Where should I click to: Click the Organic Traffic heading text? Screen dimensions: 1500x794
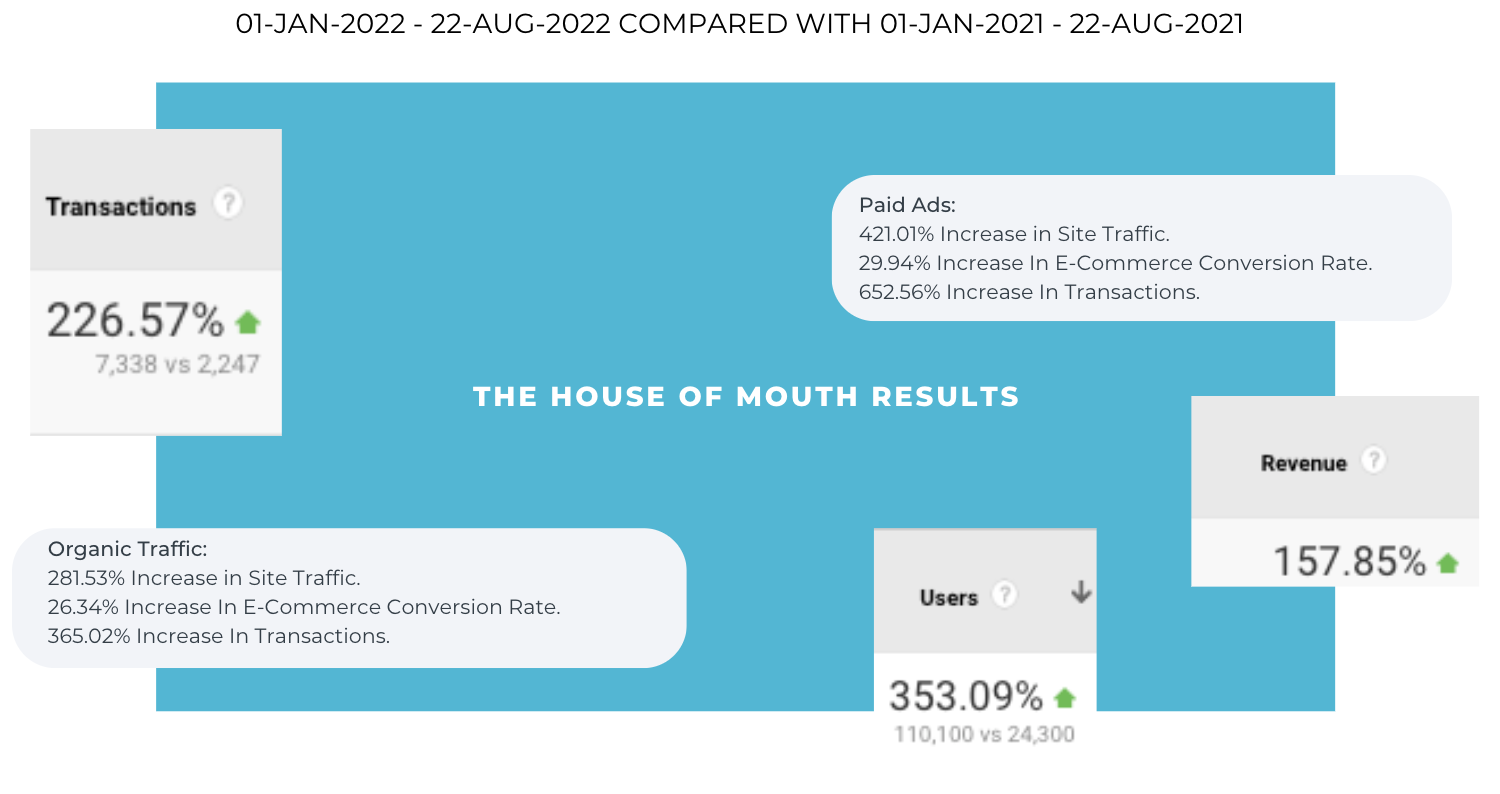tap(127, 549)
